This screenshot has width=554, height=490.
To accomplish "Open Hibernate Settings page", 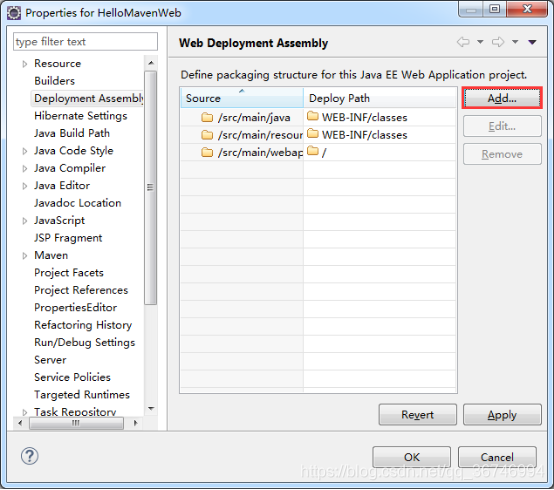I will pyautogui.click(x=81, y=116).
